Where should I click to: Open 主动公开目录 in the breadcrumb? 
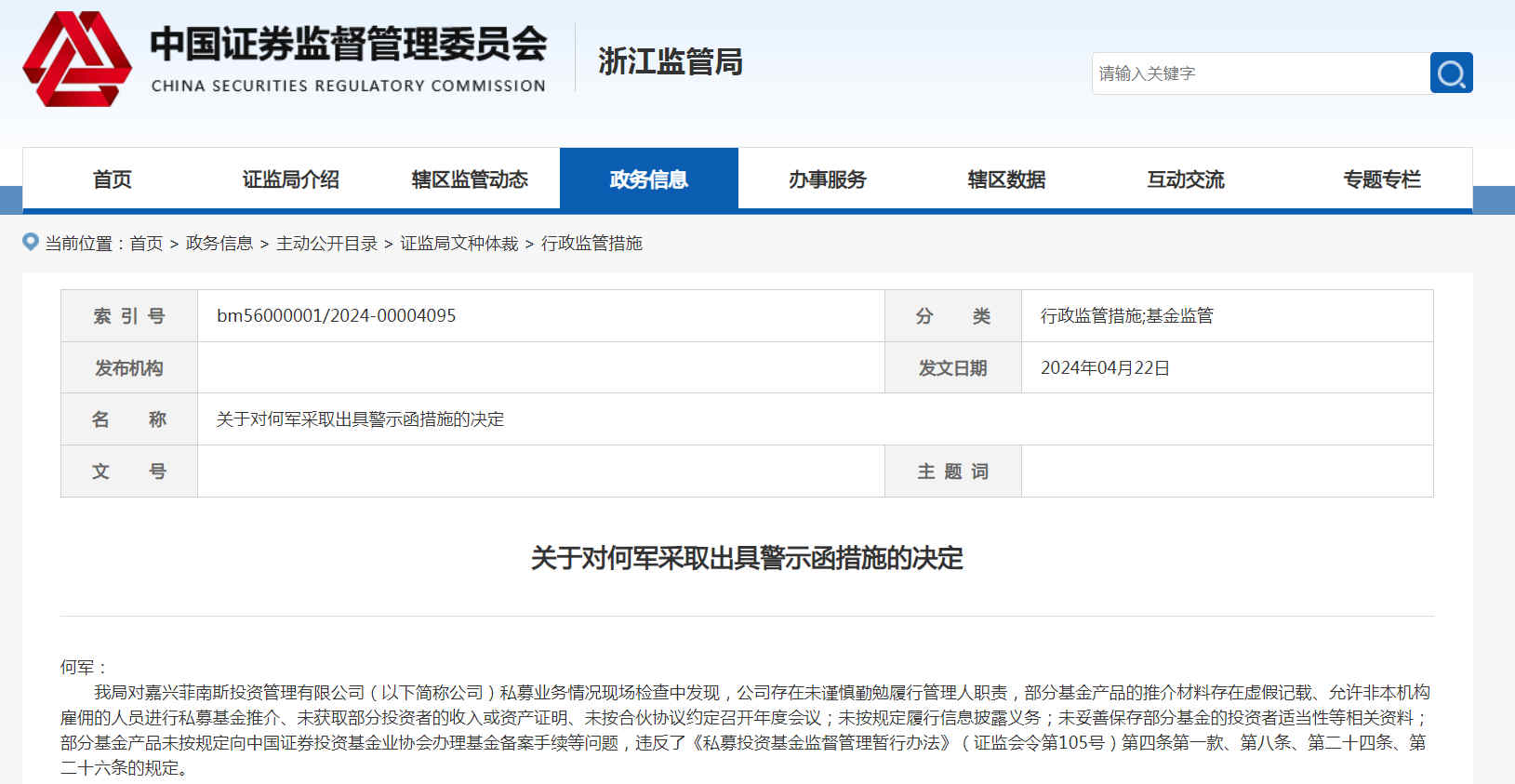click(326, 244)
